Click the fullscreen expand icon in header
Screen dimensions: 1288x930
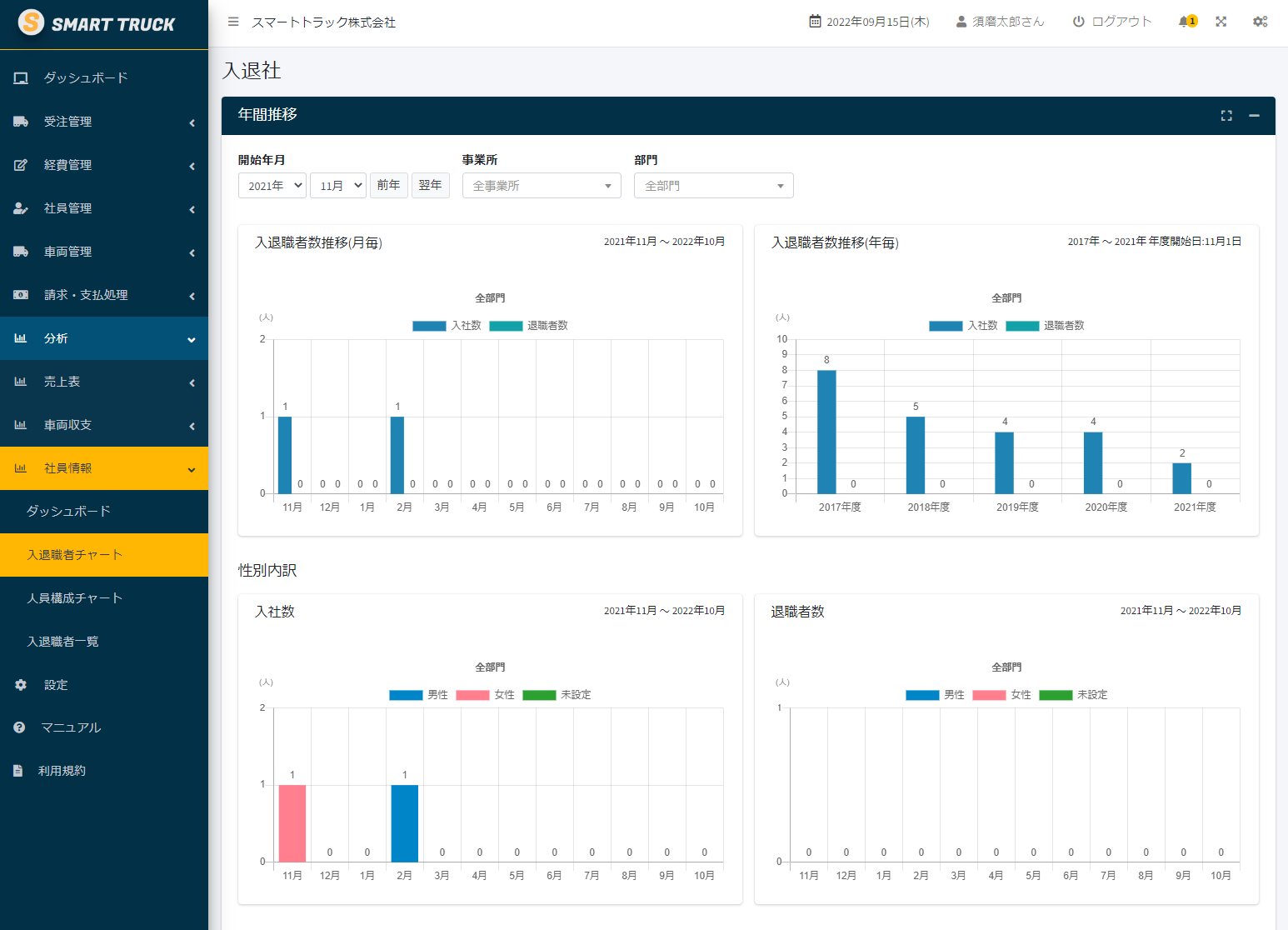[x=1221, y=22]
